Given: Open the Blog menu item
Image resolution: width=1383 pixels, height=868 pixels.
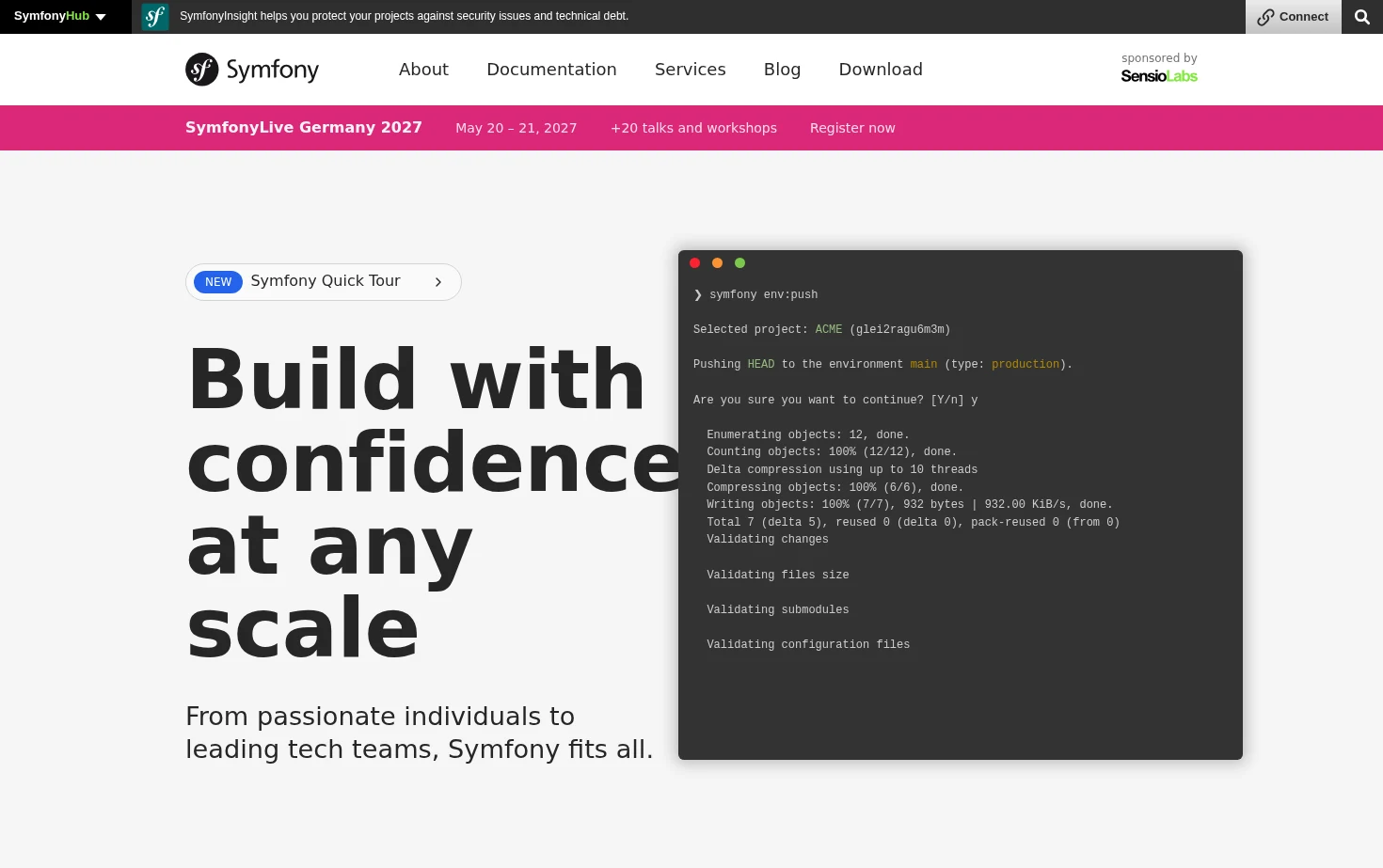Looking at the screenshot, I should tap(782, 70).
